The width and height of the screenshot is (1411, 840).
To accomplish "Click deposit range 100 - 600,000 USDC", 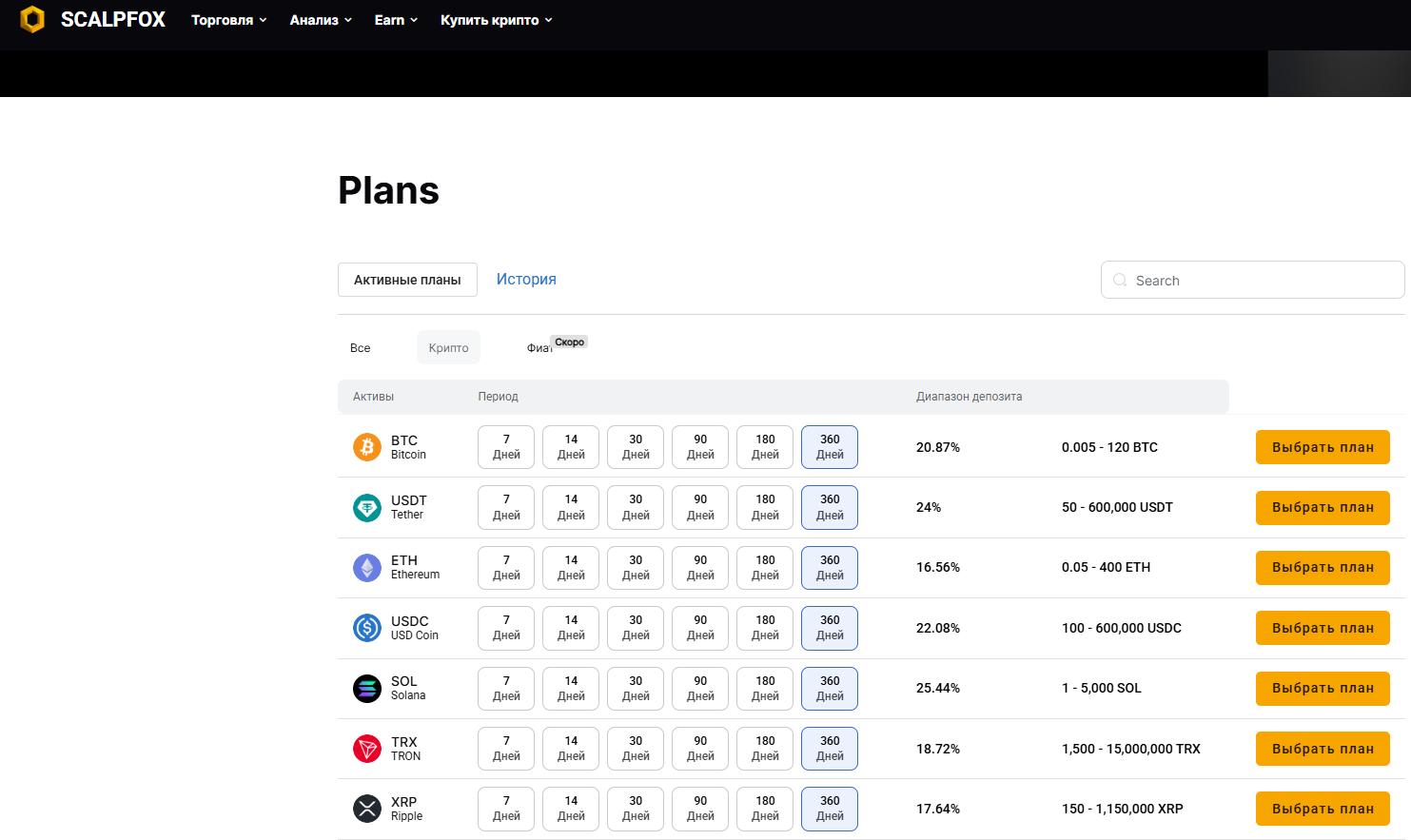I will coord(1122,628).
